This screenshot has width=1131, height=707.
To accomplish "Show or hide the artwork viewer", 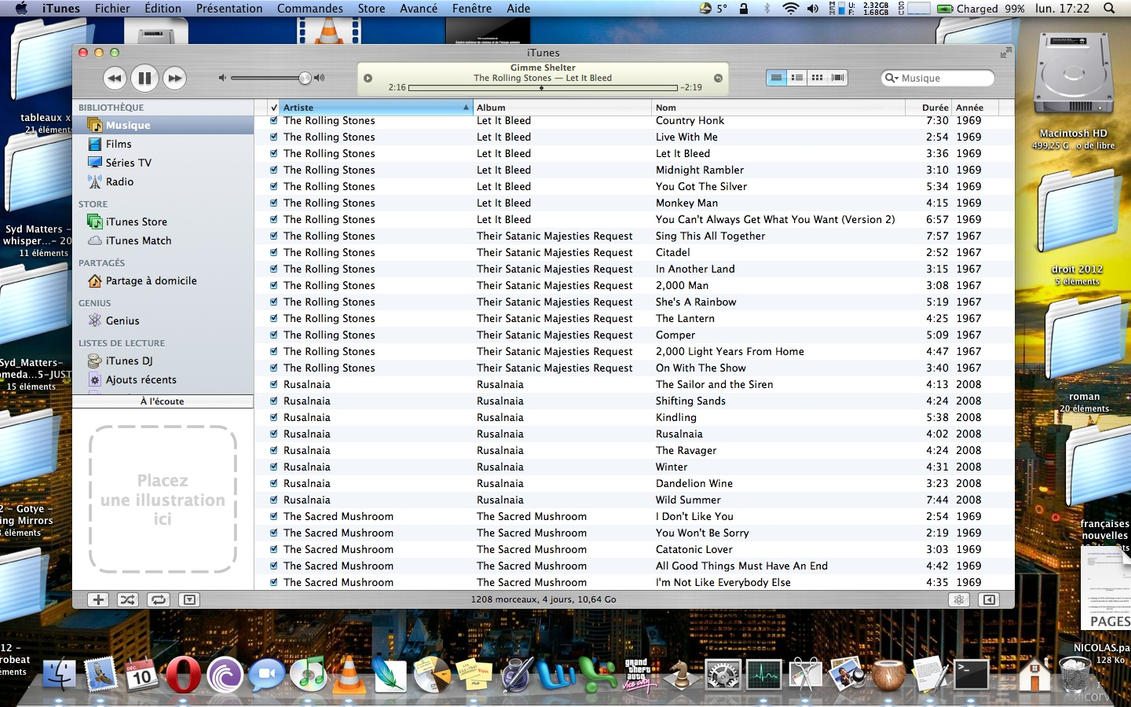I will coord(189,600).
